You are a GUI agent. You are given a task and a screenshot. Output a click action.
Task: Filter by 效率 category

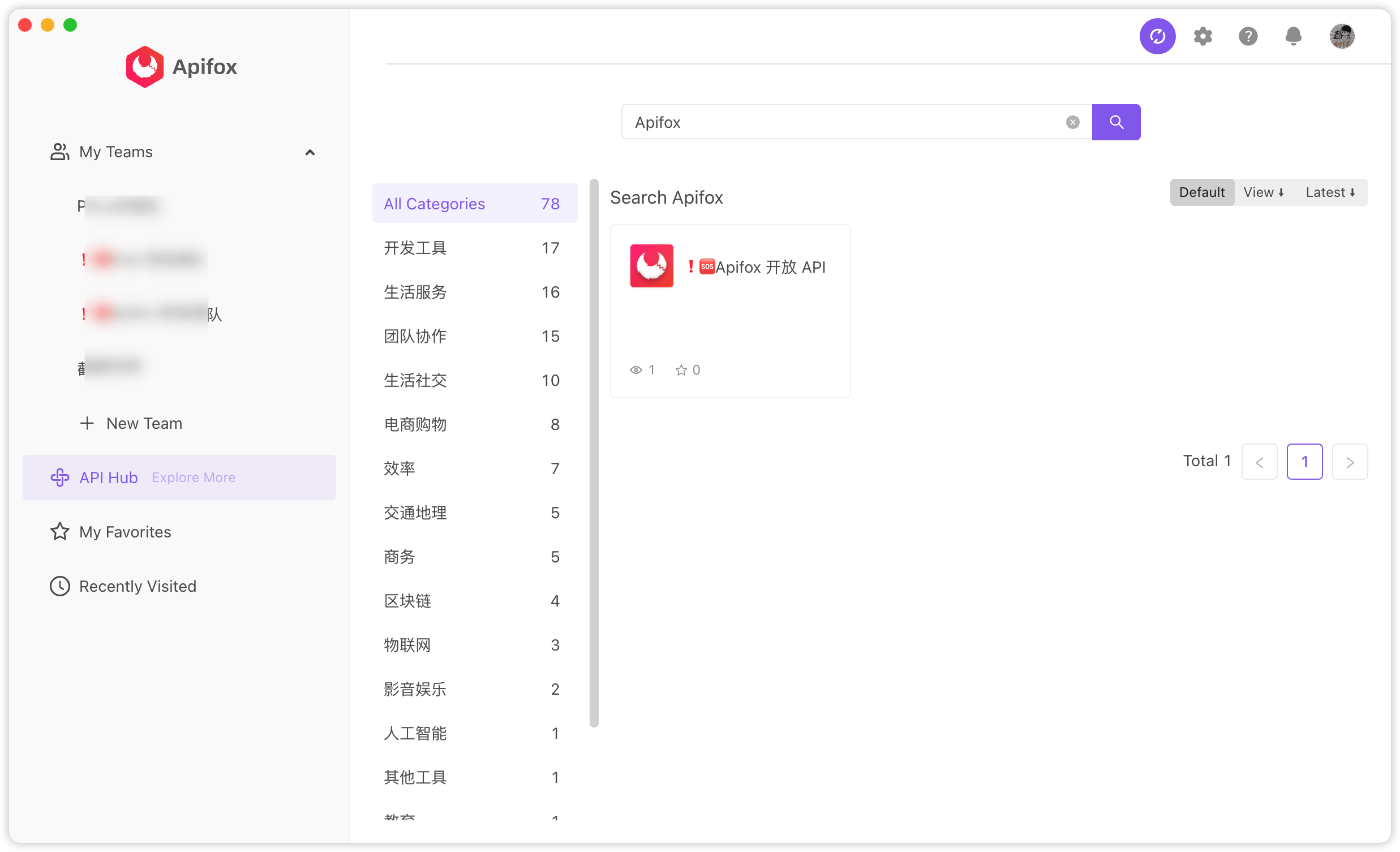point(474,468)
